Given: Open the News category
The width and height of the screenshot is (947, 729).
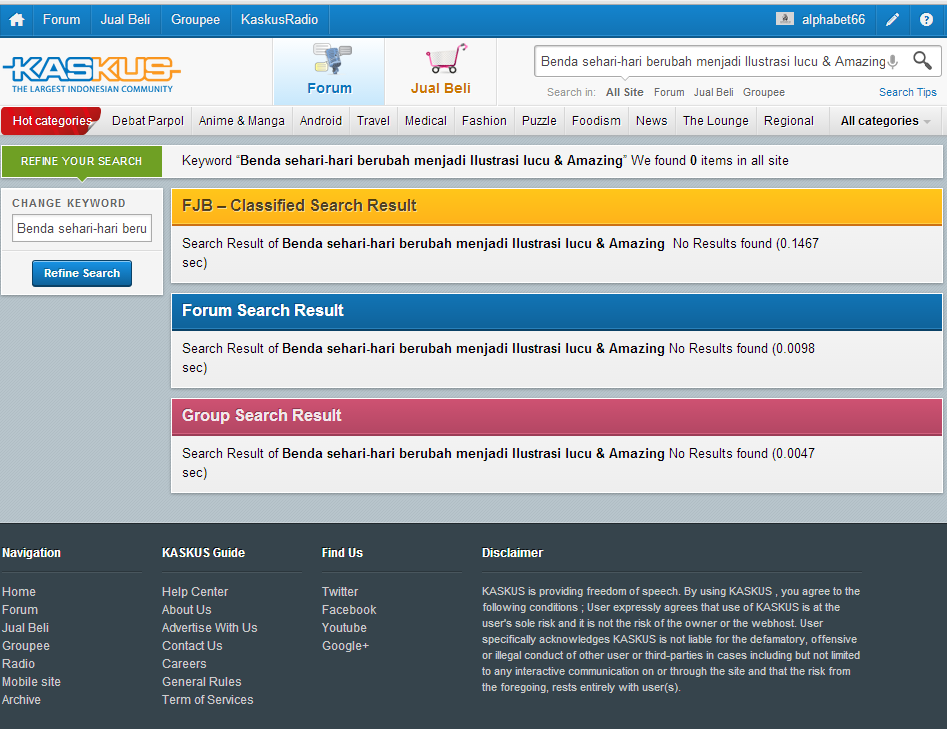Looking at the screenshot, I should click(x=652, y=121).
